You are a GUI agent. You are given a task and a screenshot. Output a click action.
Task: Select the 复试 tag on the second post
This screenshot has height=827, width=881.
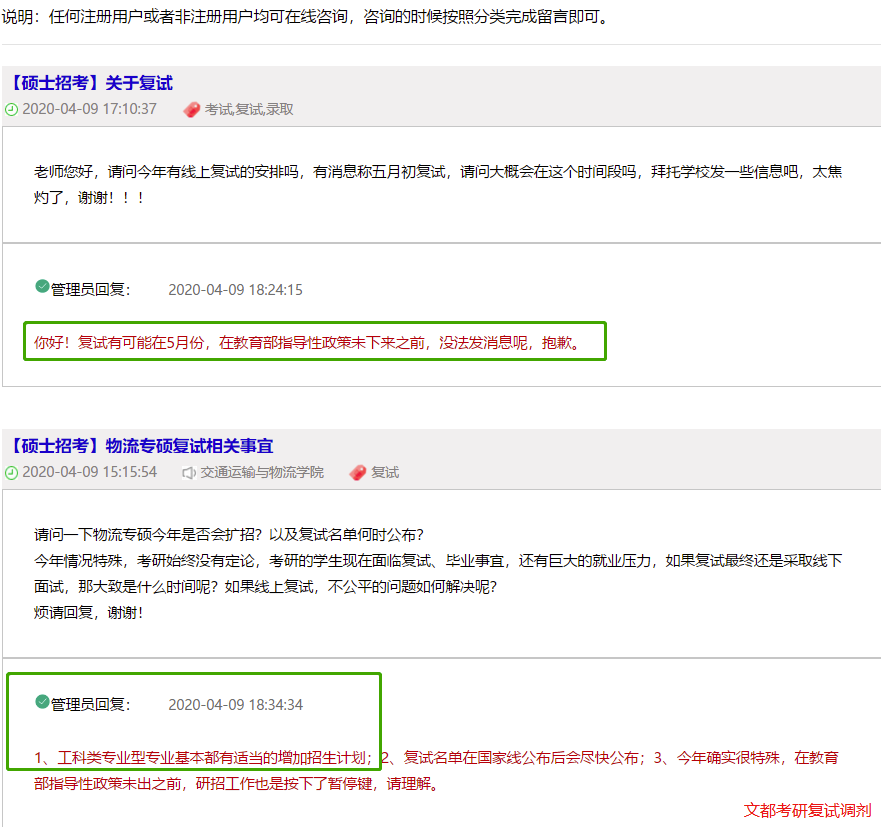click(x=385, y=472)
